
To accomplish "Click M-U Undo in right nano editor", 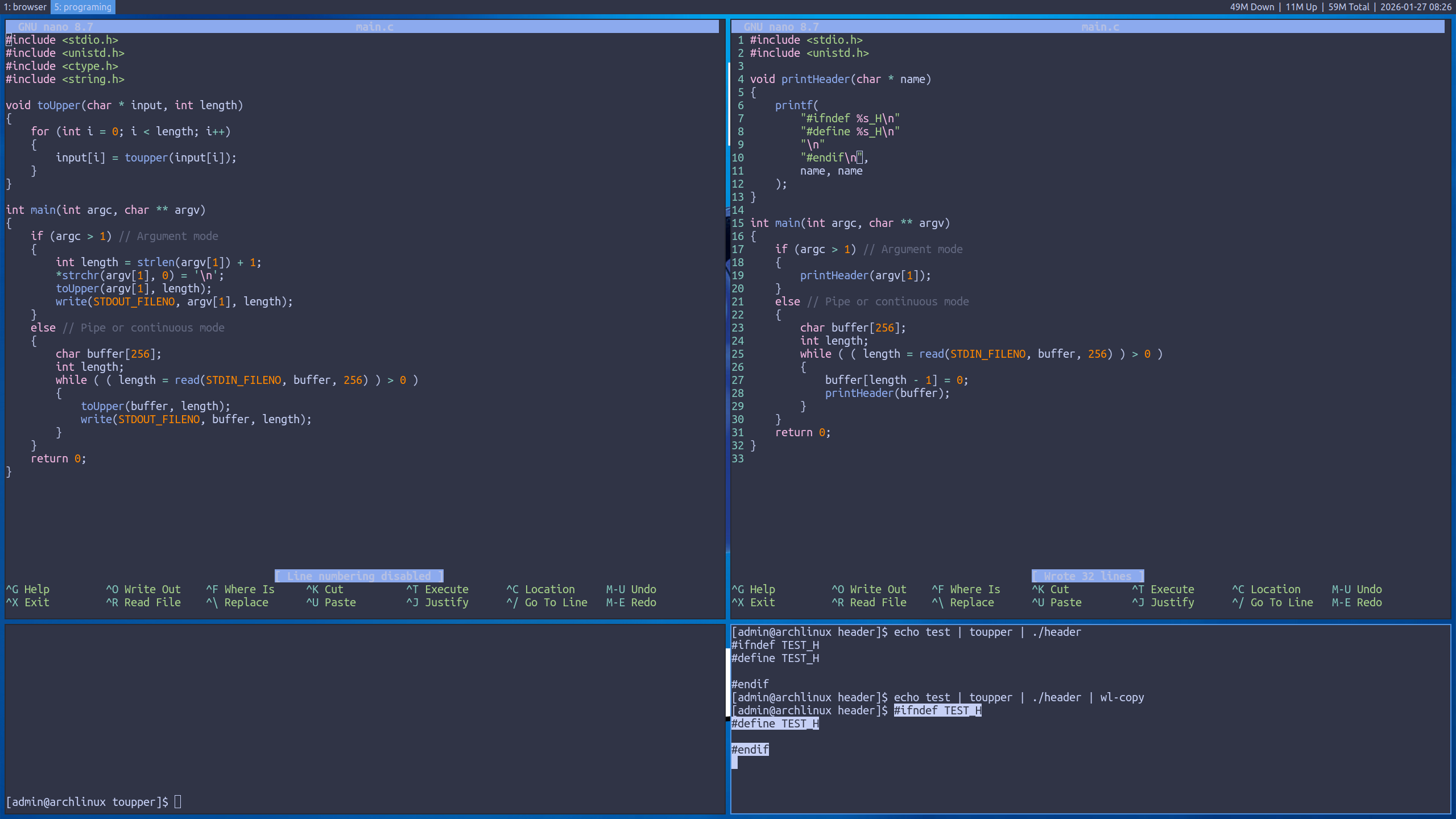I will click(x=1356, y=589).
